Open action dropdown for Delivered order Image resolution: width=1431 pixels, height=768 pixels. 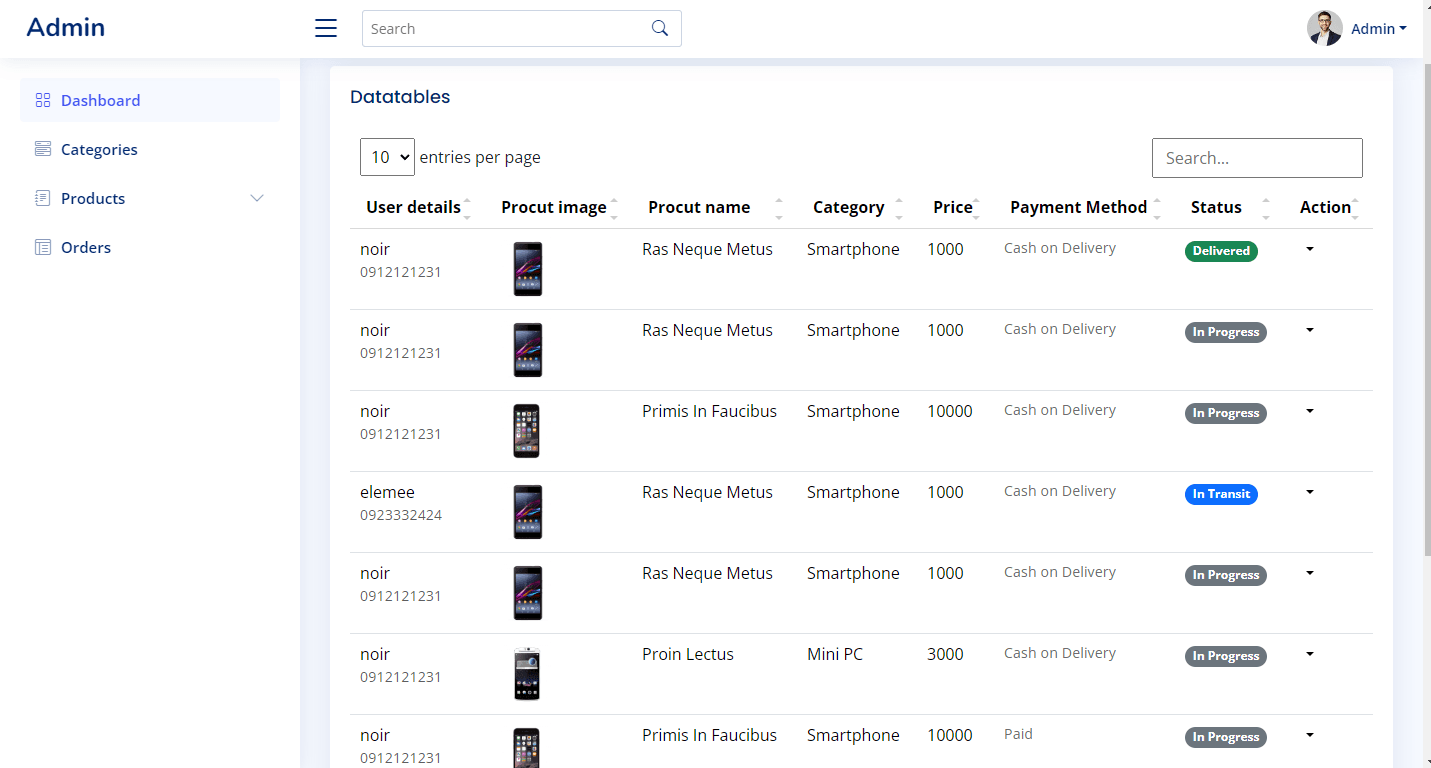pyautogui.click(x=1310, y=249)
